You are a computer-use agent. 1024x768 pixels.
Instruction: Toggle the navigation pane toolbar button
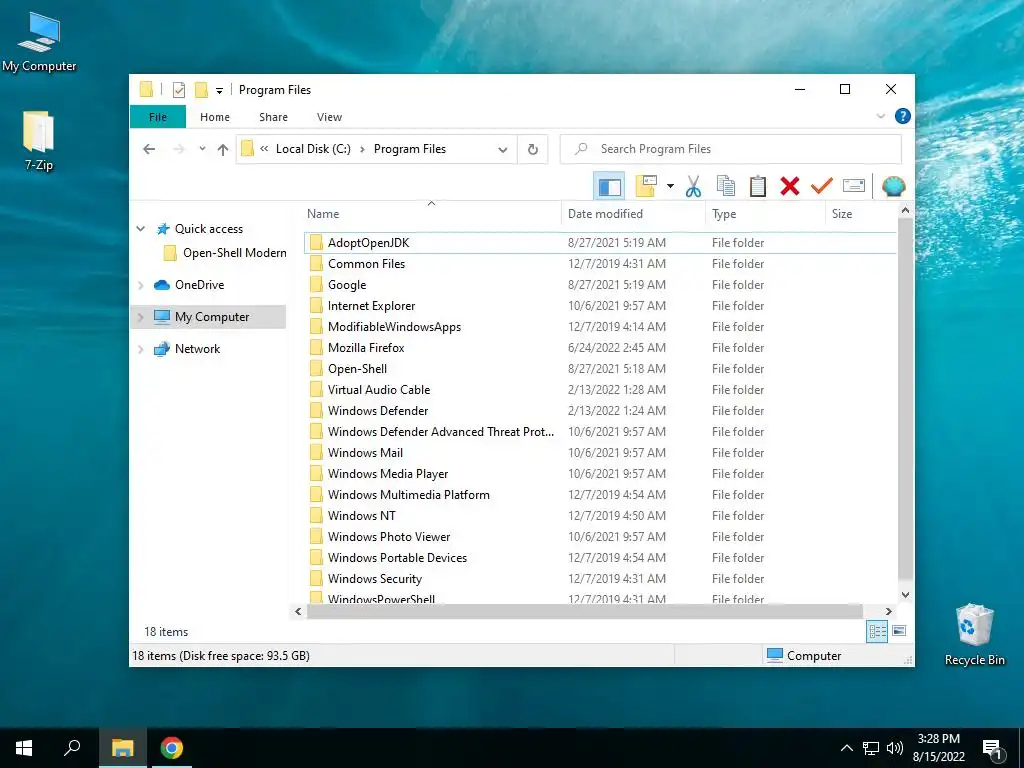[x=609, y=187]
